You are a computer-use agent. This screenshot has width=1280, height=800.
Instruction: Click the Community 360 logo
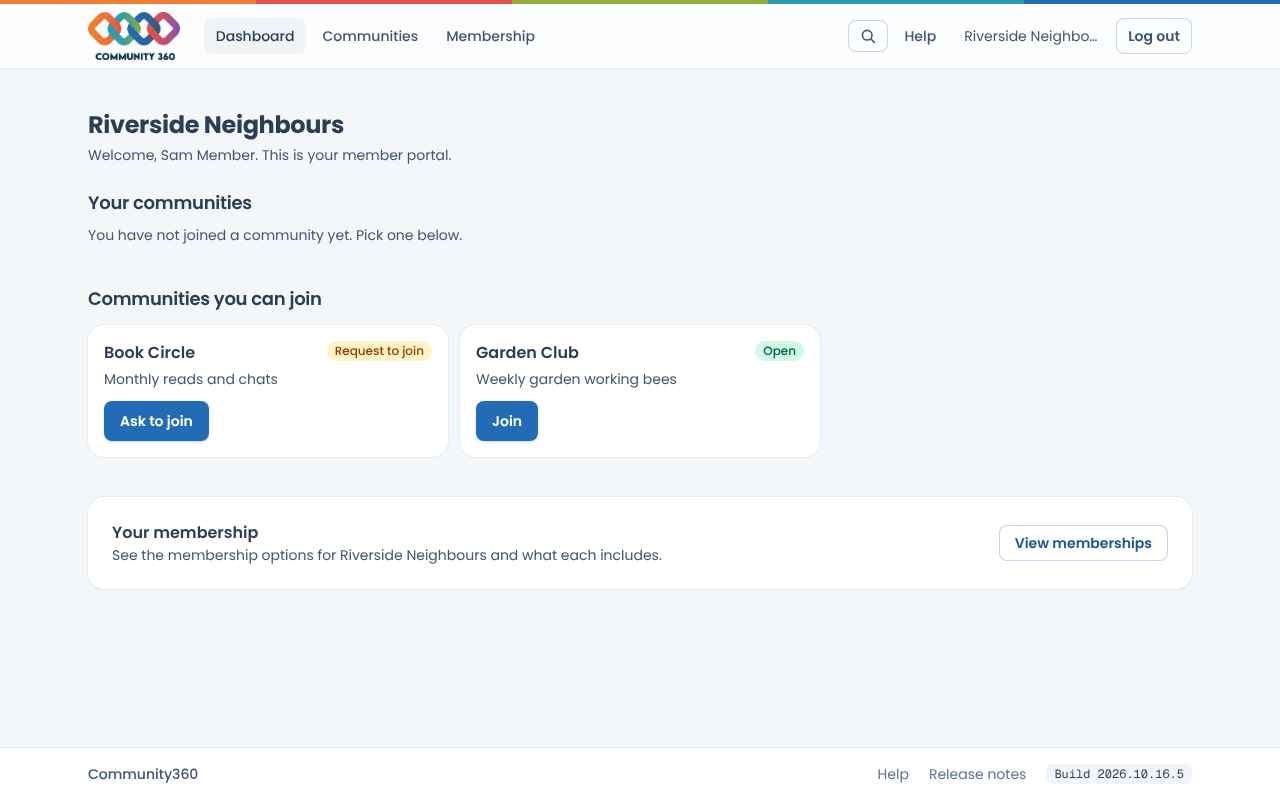click(x=134, y=36)
